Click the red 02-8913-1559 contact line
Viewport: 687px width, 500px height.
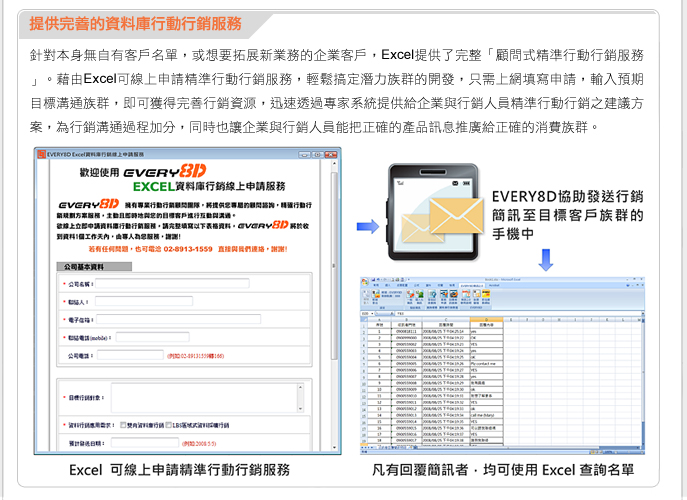[188, 249]
